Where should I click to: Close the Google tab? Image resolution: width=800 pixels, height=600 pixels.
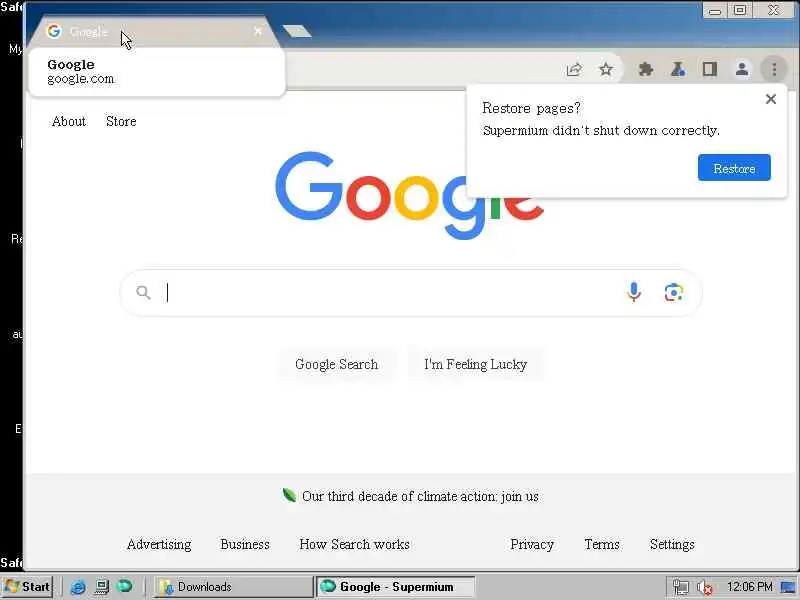tap(258, 32)
